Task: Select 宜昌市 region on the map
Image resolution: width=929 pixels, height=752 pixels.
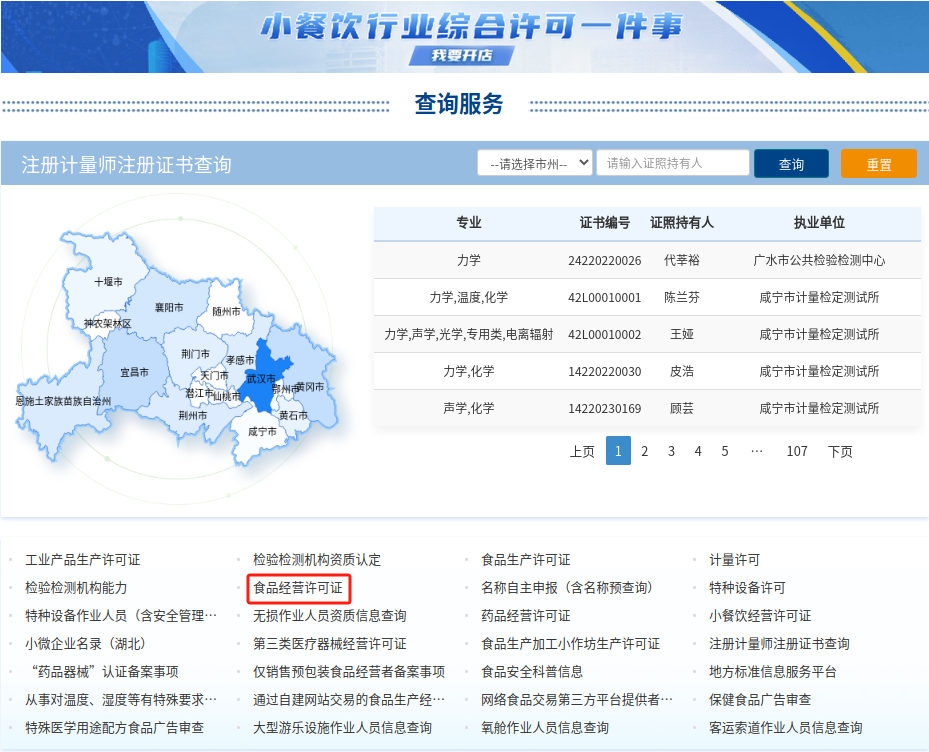Action: click(x=134, y=372)
